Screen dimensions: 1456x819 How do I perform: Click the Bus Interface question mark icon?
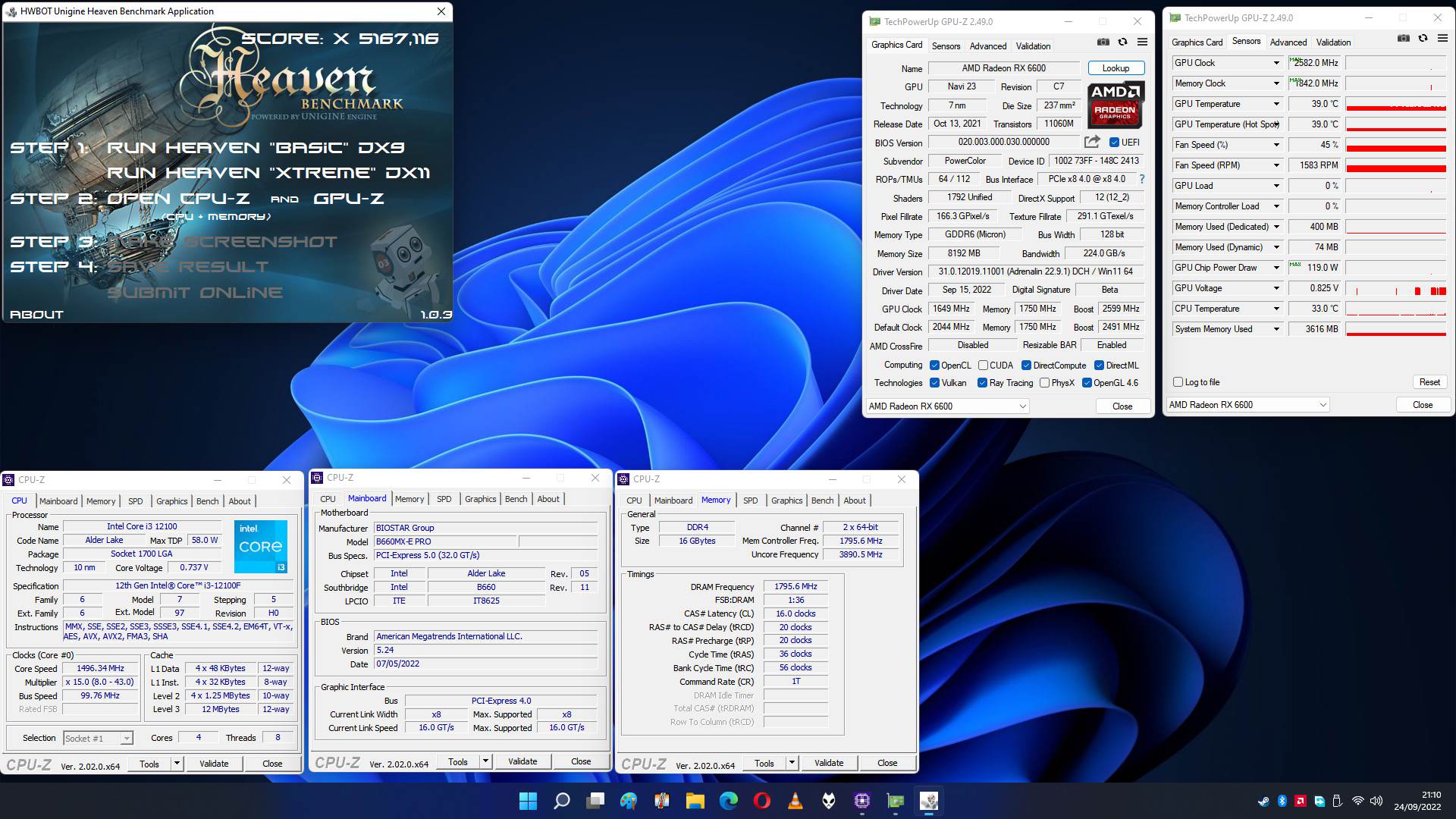tap(1142, 179)
